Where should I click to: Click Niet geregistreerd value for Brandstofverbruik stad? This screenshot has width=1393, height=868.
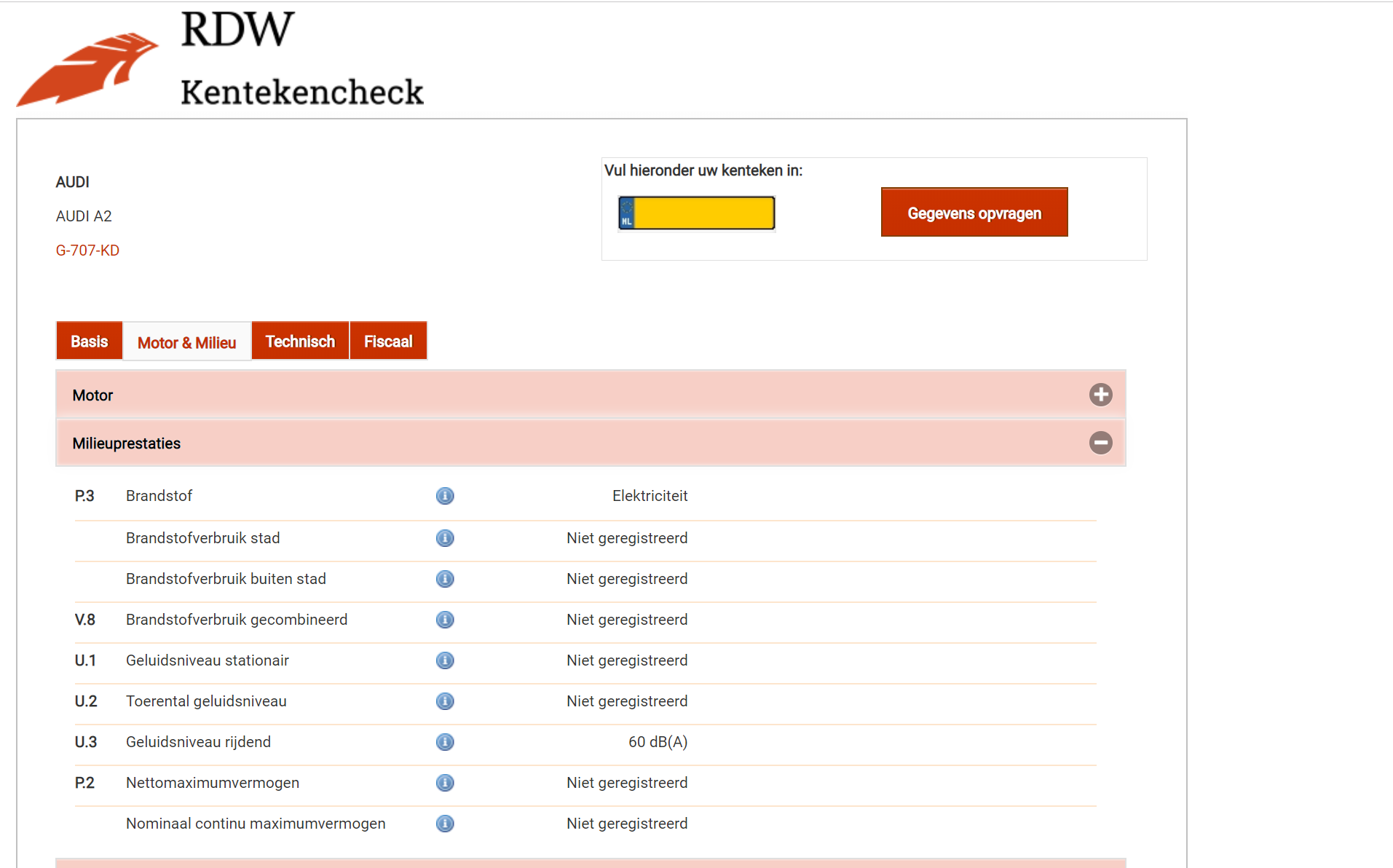pos(627,538)
